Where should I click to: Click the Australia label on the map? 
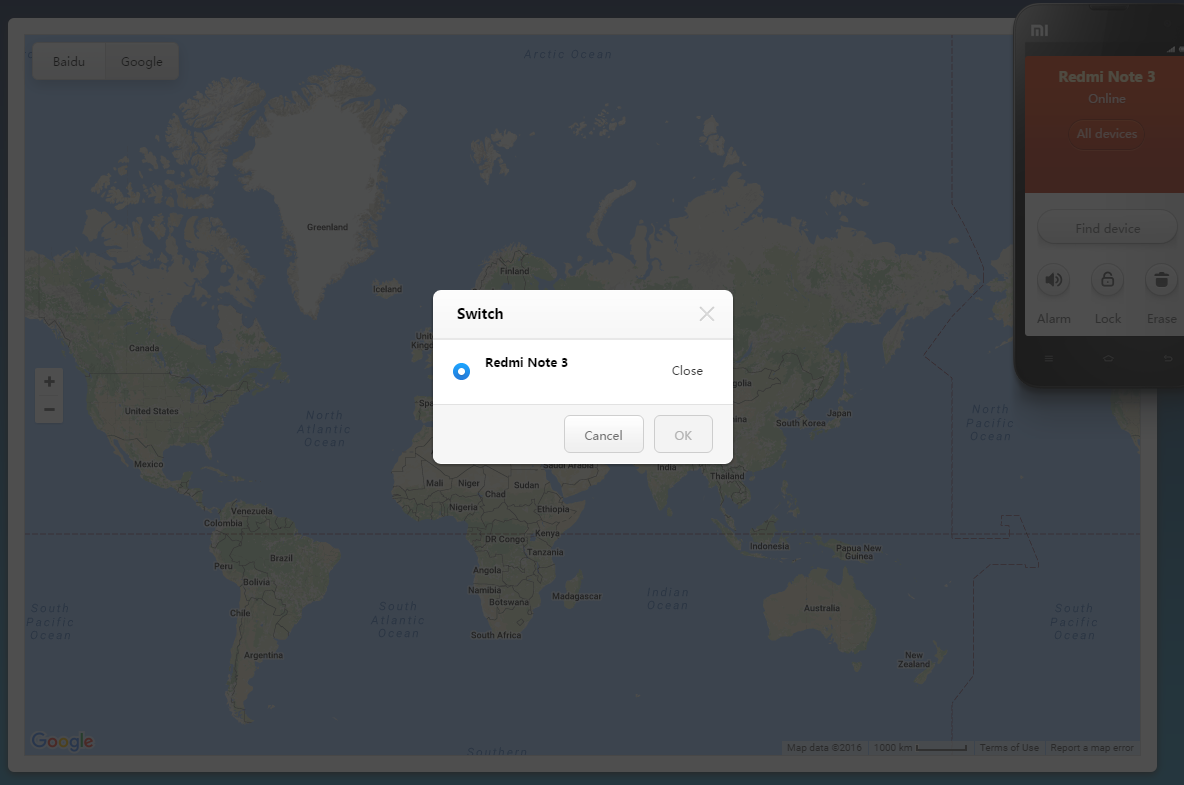click(822, 608)
